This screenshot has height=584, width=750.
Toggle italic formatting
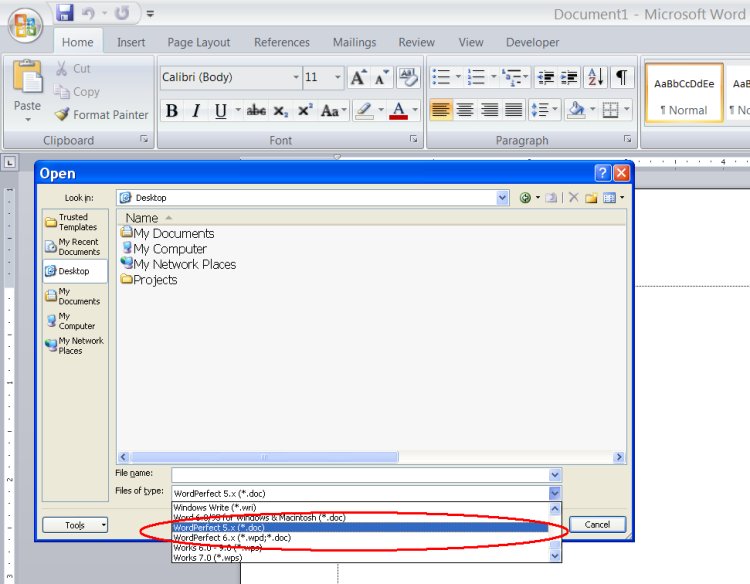196,111
